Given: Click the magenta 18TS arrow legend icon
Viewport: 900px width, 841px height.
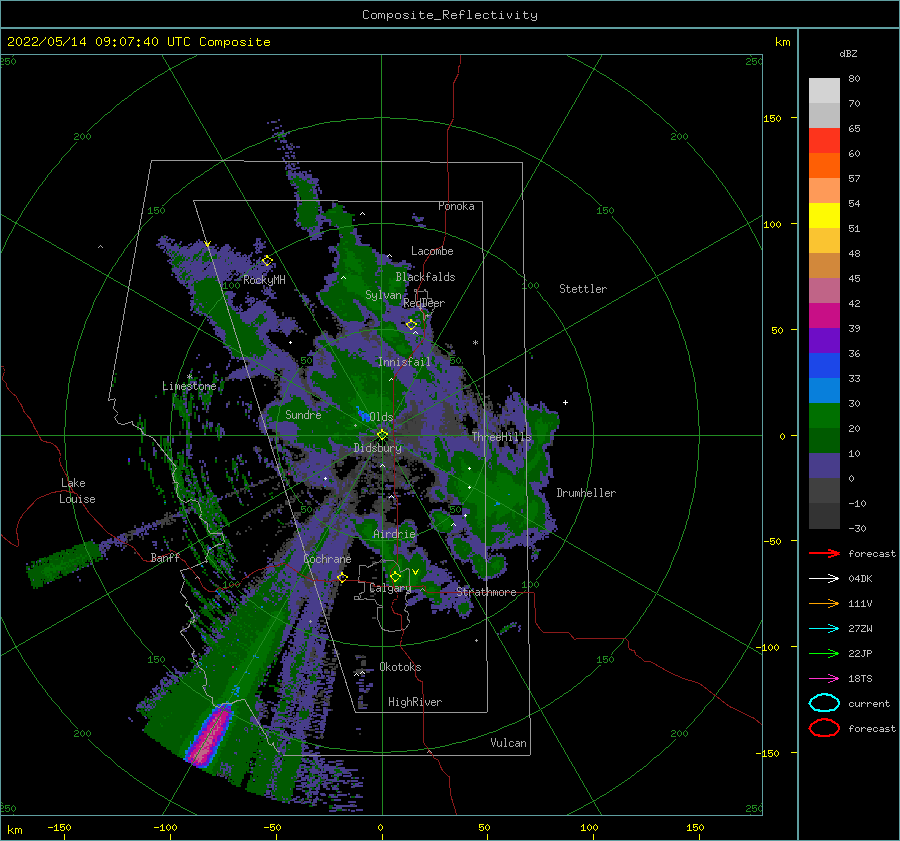Looking at the screenshot, I should click(x=824, y=679).
